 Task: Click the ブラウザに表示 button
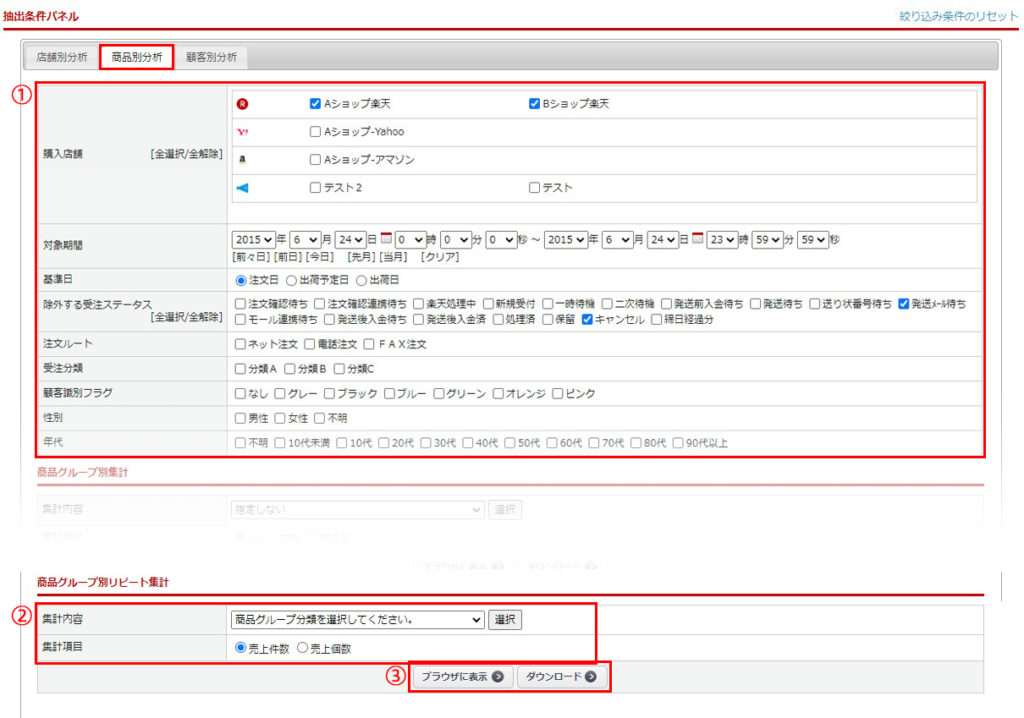(462, 677)
